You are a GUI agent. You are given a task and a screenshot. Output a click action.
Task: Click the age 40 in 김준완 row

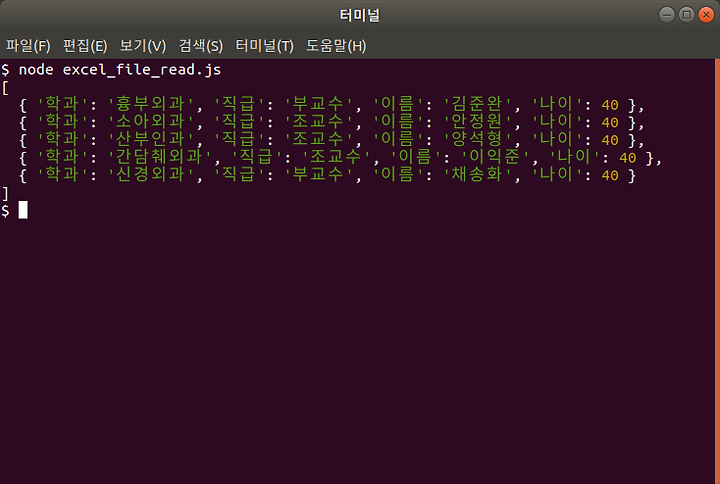tap(610, 105)
